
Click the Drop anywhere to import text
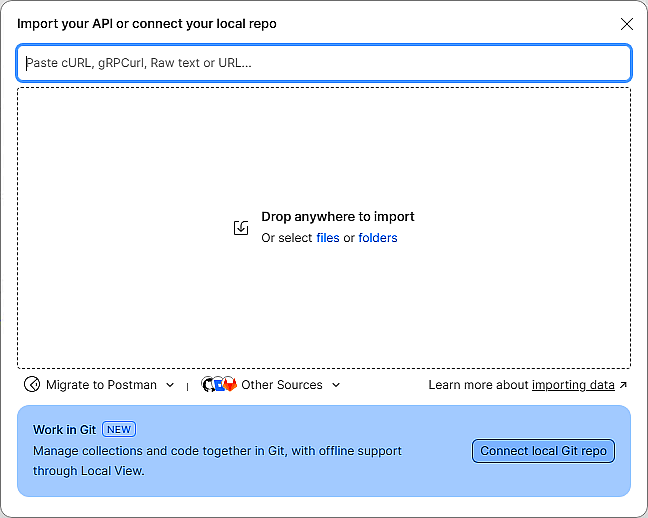coord(338,217)
